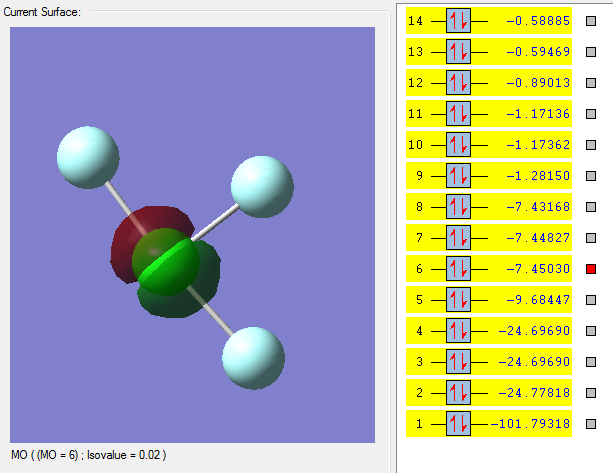Select energy value -0.59469
Image resolution: width=613 pixels, height=473 pixels.
click(x=538, y=52)
